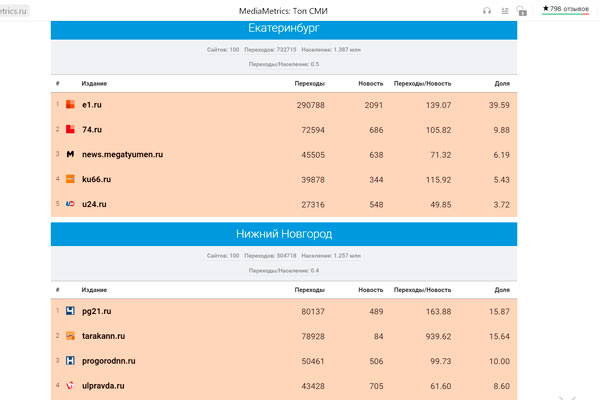
Task: Sort Екатеринбург table by Доля column
Action: coord(502,83)
